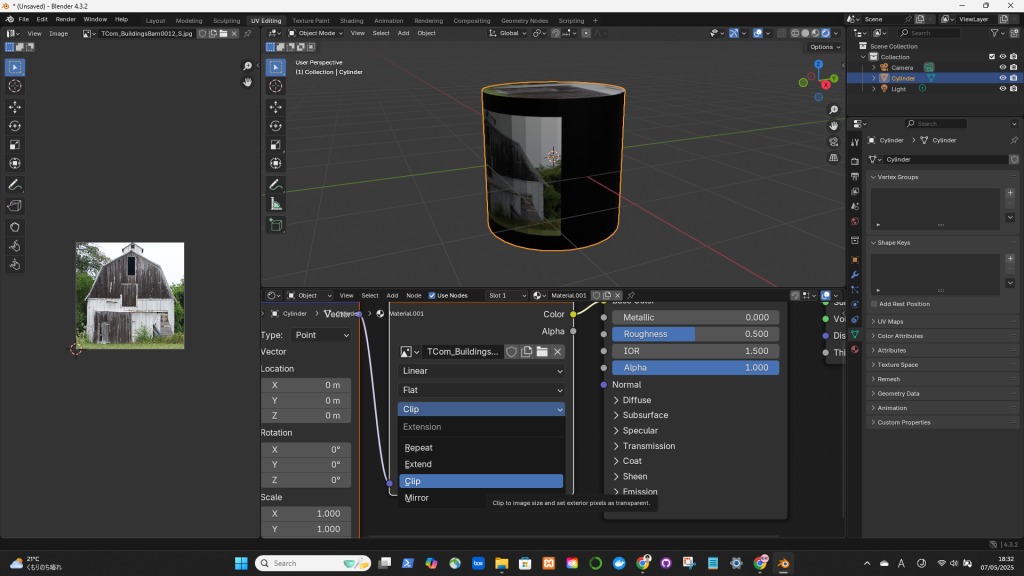The width and height of the screenshot is (1024, 576).
Task: Click the Measure tool in the viewport toolbar
Action: pyautogui.click(x=276, y=203)
